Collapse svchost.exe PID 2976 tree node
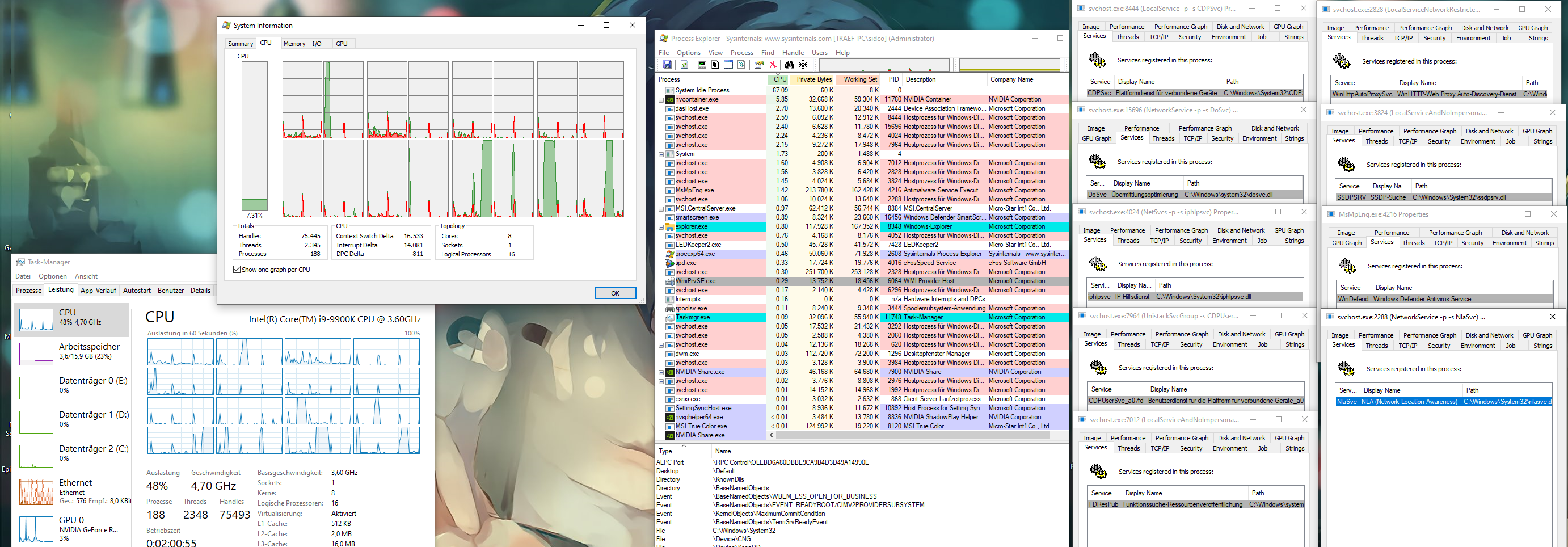The image size is (1568, 547). tap(661, 381)
